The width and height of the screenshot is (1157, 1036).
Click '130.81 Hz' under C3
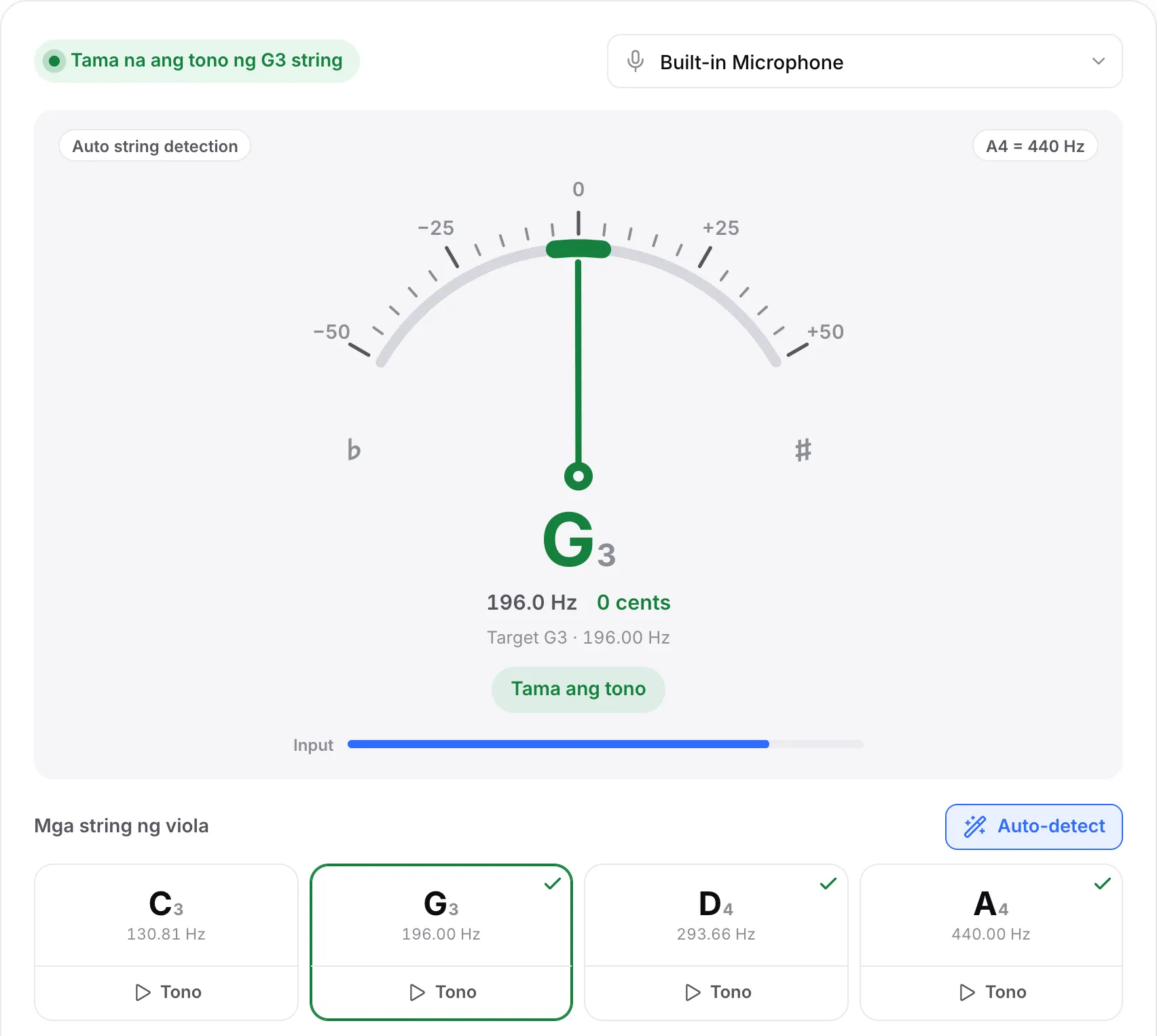166,934
